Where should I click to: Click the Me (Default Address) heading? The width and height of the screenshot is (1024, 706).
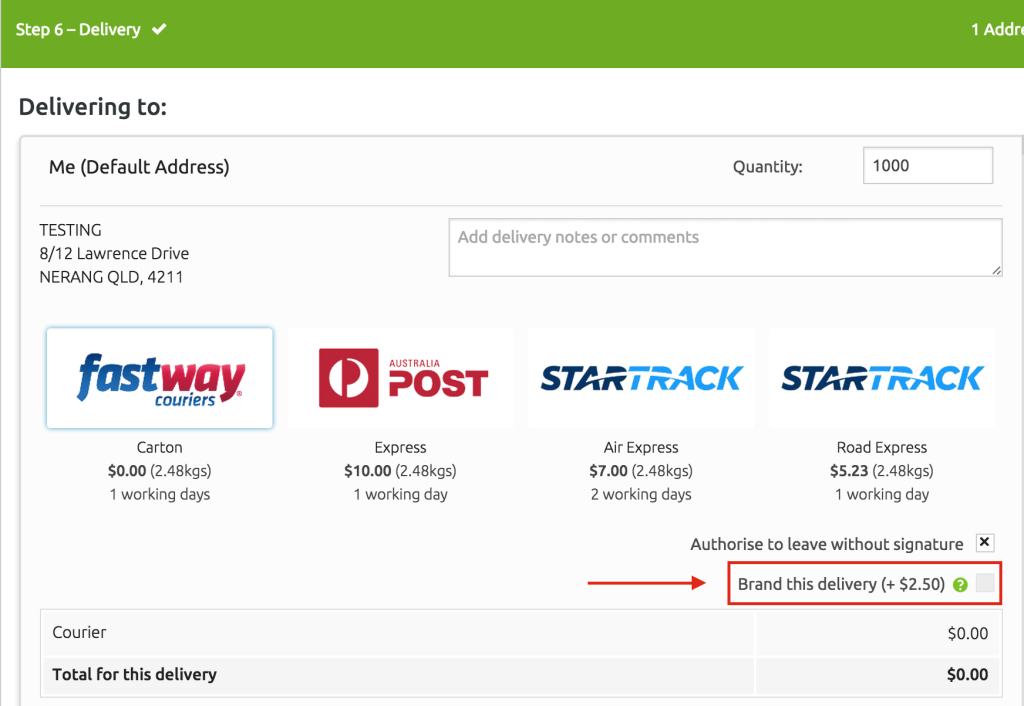point(139,167)
